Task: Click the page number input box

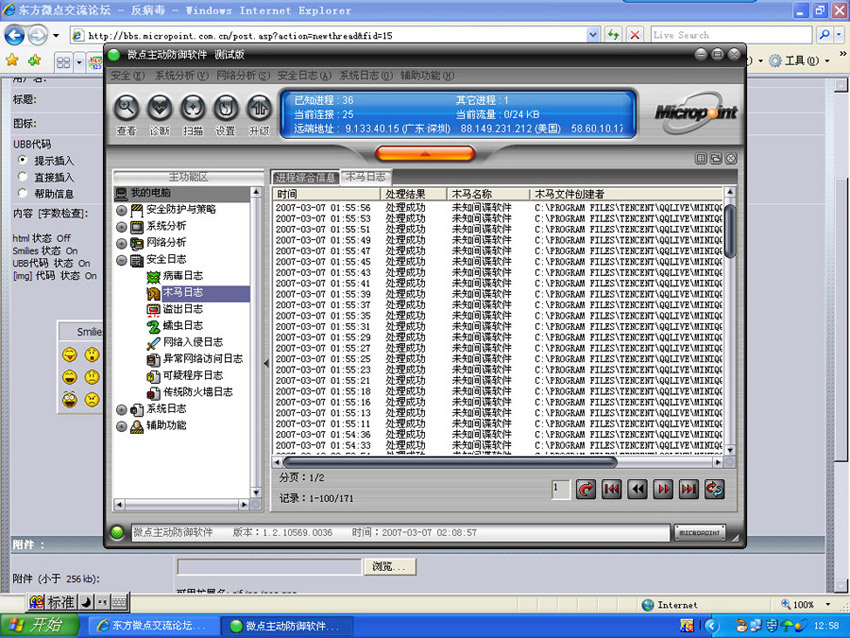Action: tap(561, 489)
